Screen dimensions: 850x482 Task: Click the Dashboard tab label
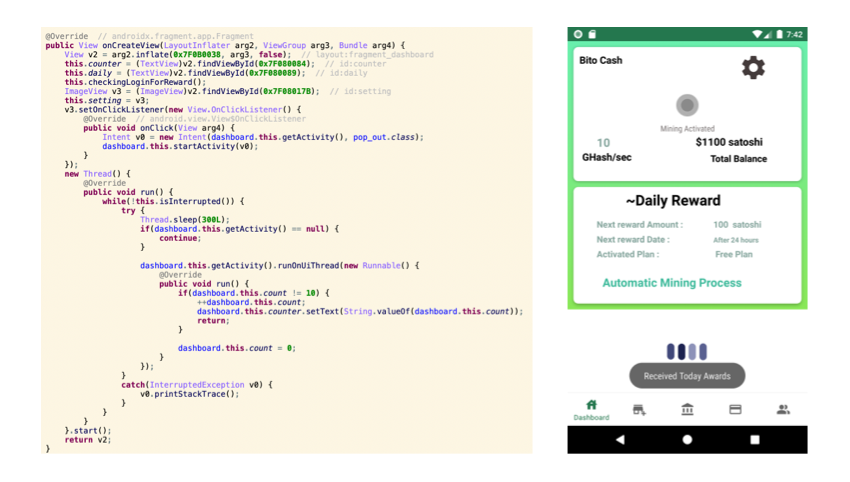(591, 418)
